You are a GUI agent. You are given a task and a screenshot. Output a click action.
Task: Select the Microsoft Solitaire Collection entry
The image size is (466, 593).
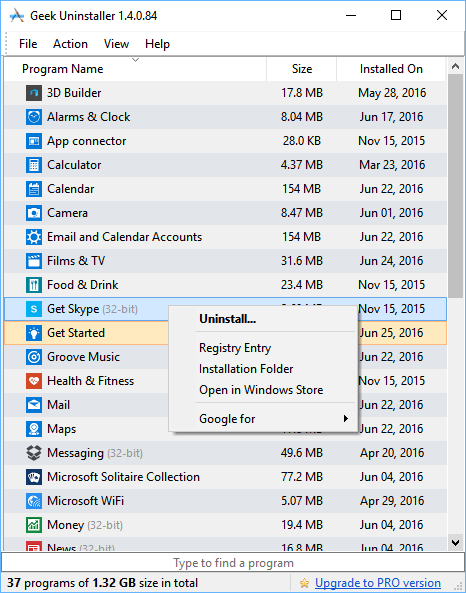123,477
